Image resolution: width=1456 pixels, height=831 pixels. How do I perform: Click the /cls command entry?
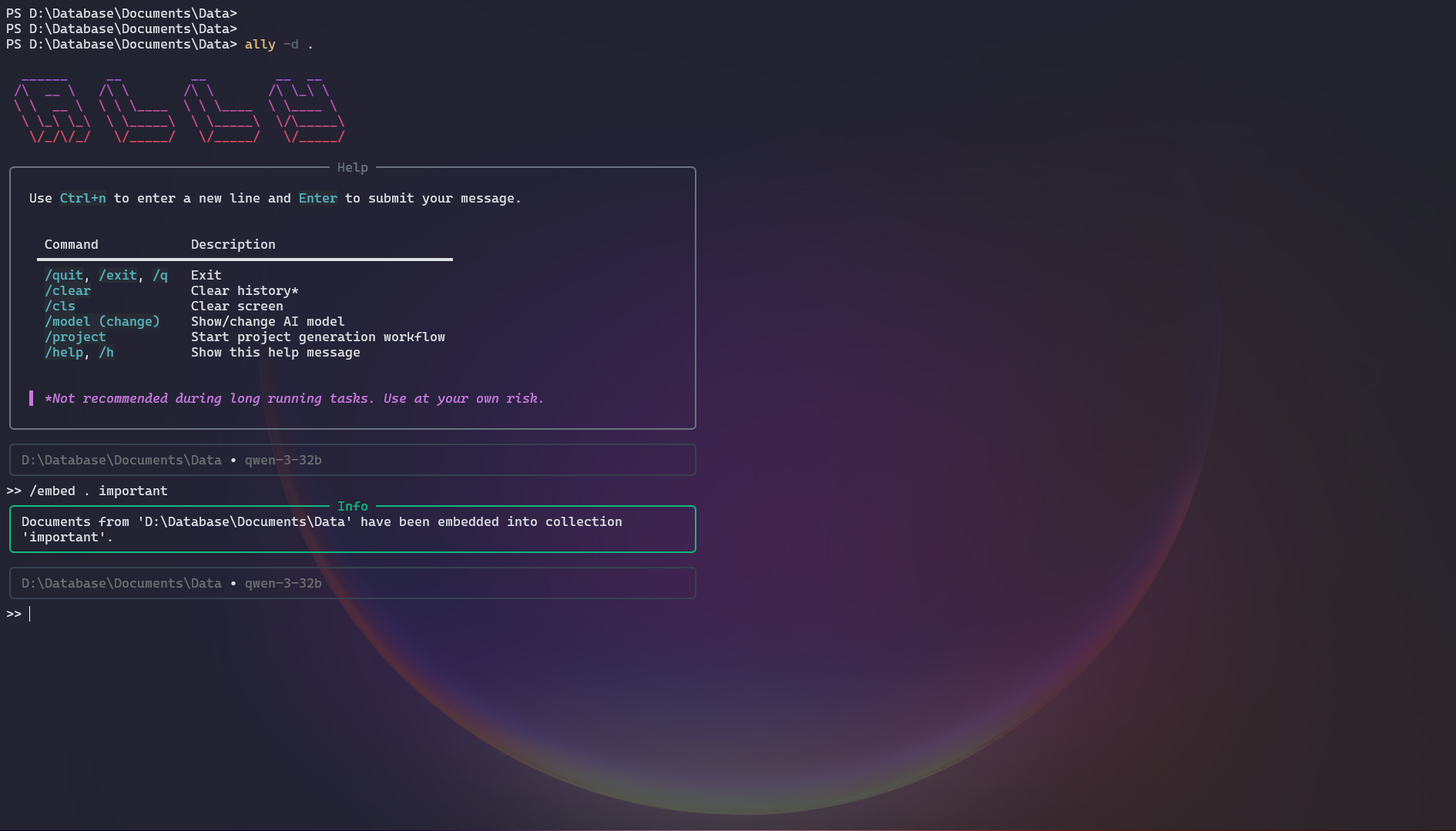coord(59,307)
